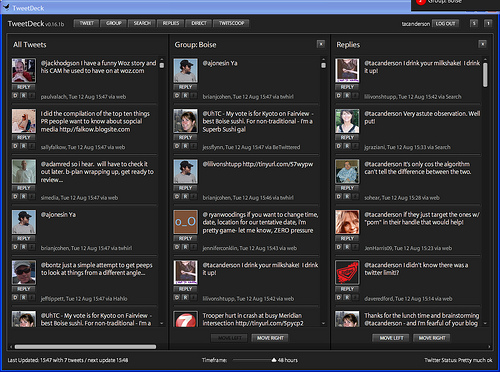Click the blank third icon under jgraziani's reply

click(x=355, y=146)
